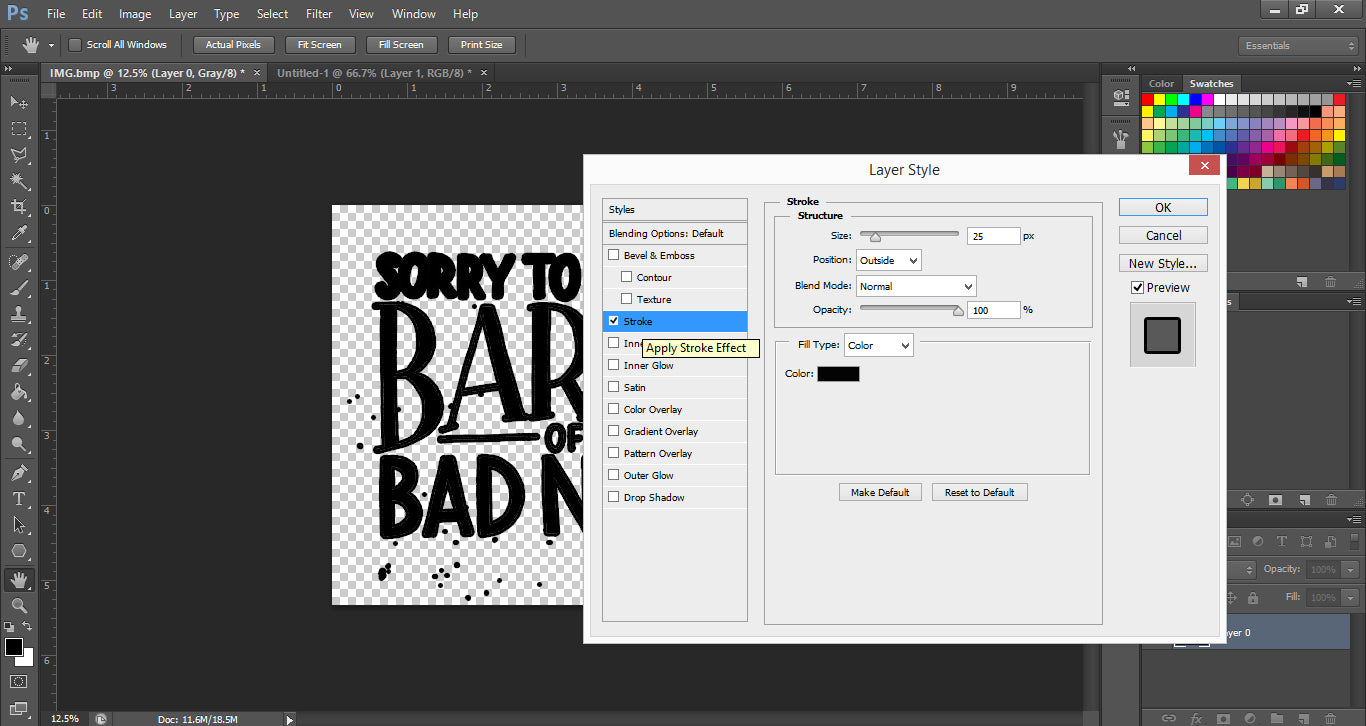Select the Lasso tool
This screenshot has width=1366, height=726.
18,155
